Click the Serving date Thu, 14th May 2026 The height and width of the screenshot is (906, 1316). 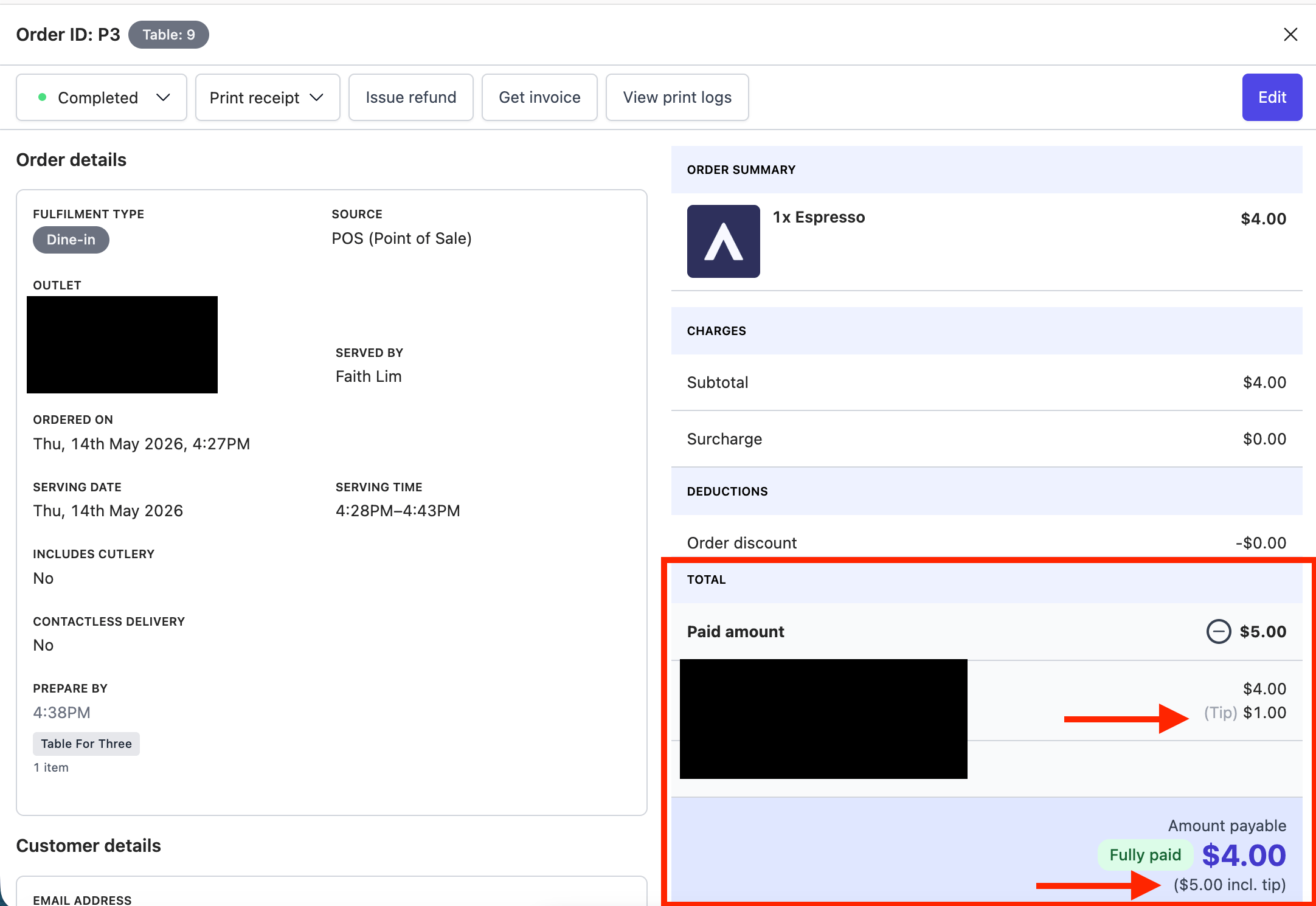click(108, 511)
